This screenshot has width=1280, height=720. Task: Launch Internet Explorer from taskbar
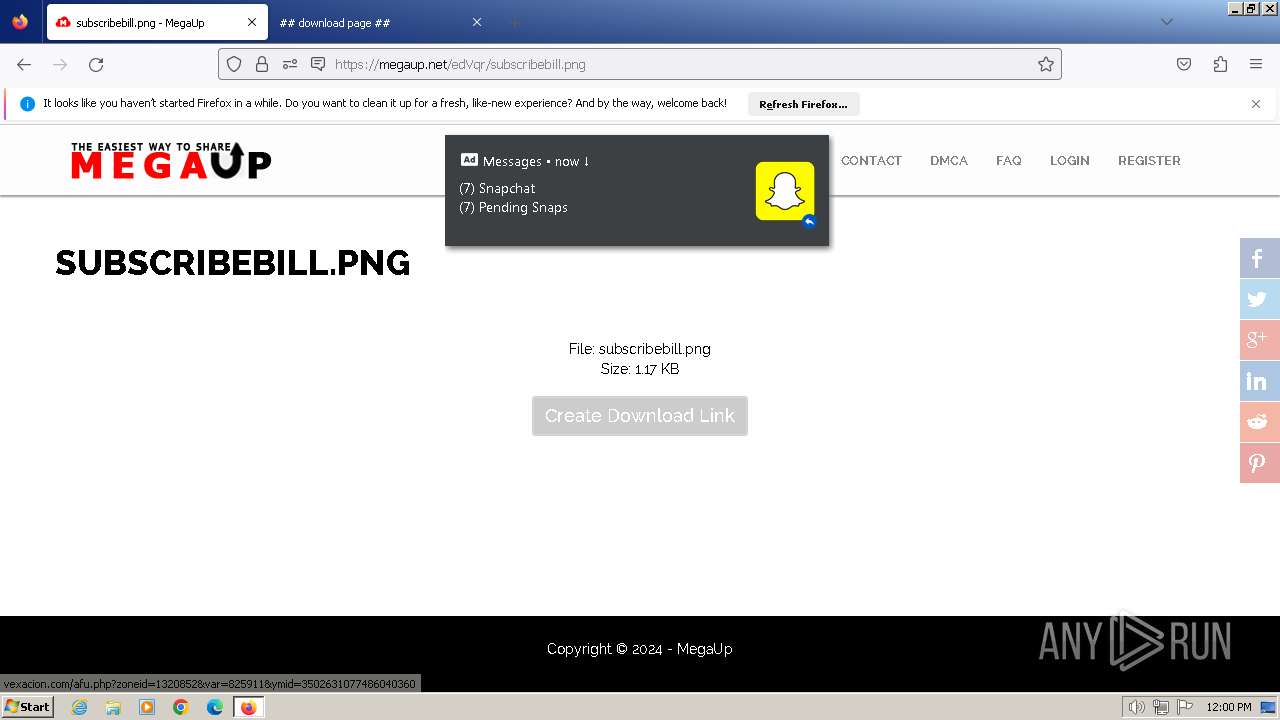79,707
